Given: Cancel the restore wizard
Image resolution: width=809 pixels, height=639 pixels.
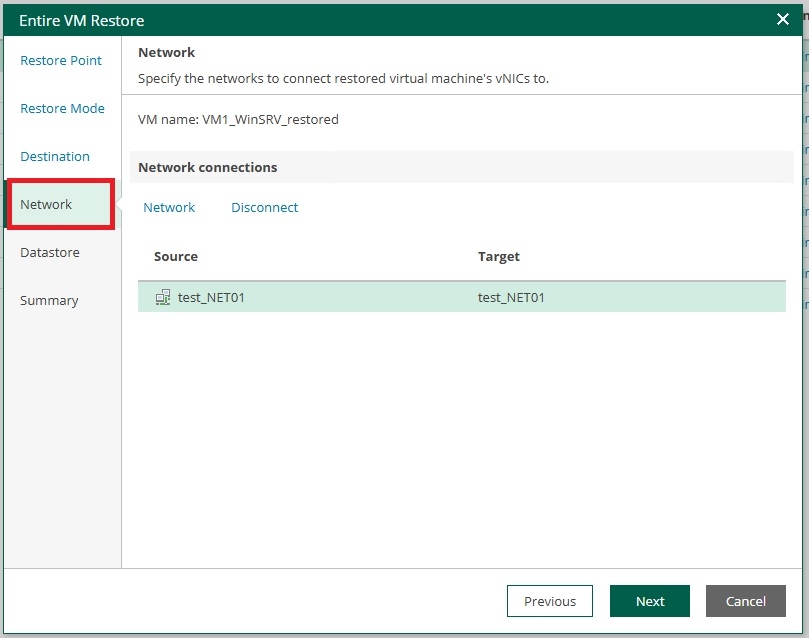Looking at the screenshot, I should click(746, 601).
